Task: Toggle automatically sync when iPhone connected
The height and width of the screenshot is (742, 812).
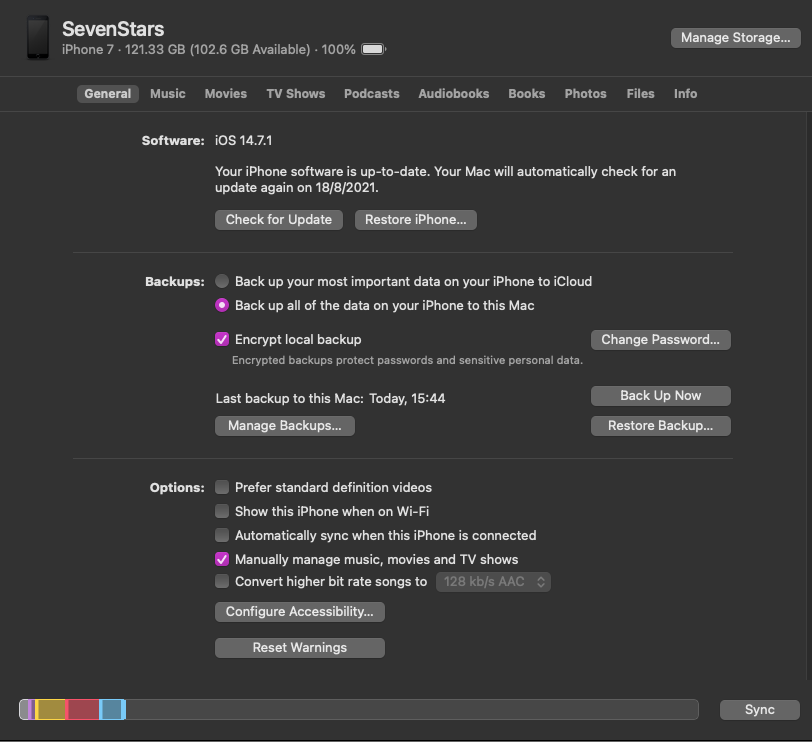Action: pyautogui.click(x=222, y=535)
